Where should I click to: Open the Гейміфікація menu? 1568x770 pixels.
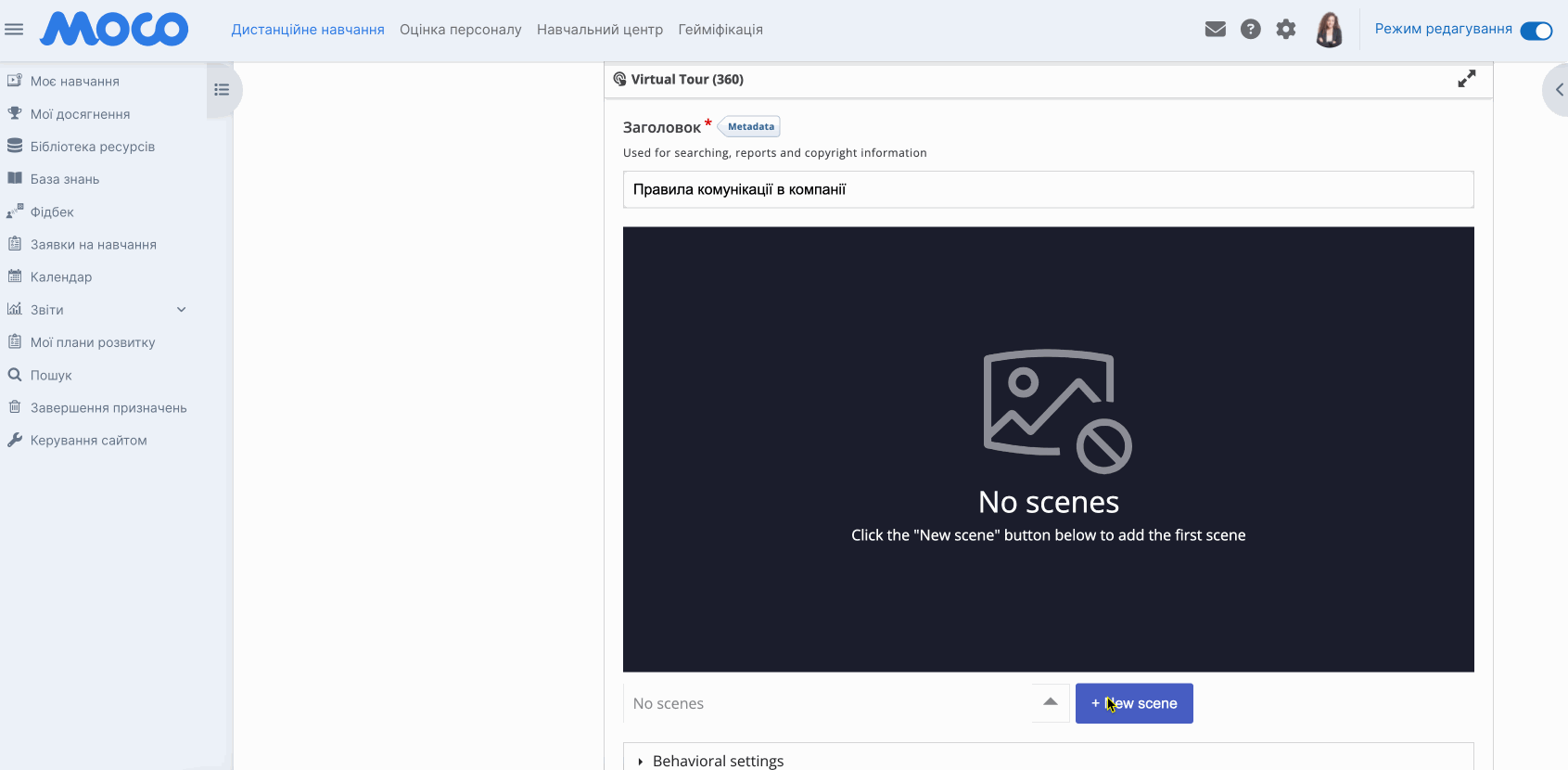[x=720, y=30]
